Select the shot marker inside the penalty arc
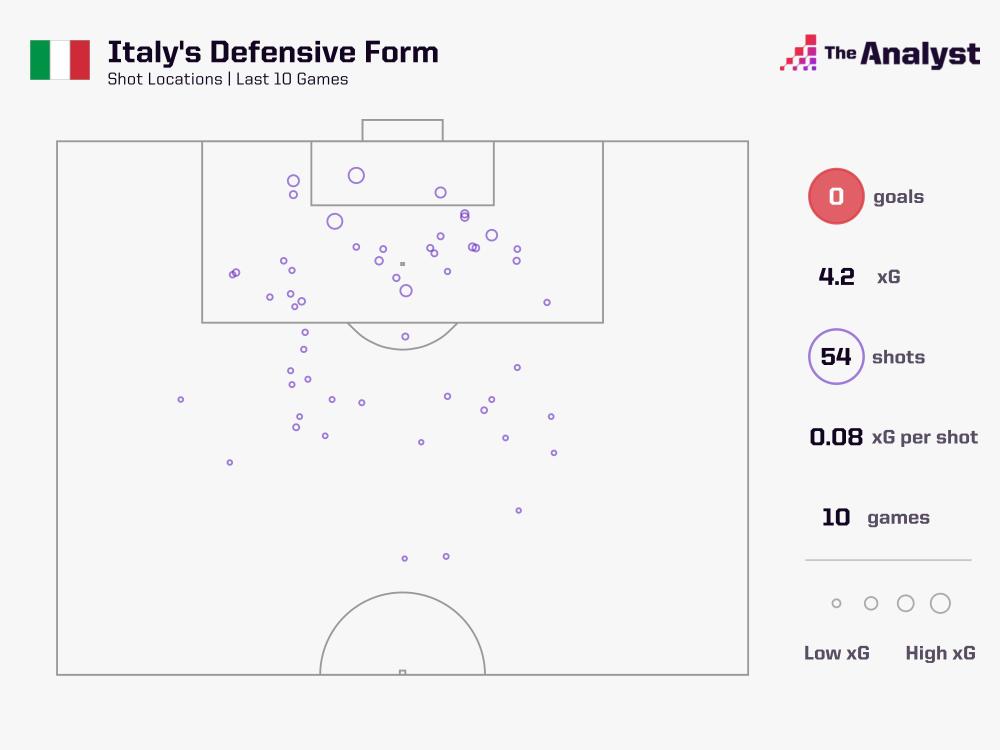The image size is (1000, 750). (x=405, y=337)
